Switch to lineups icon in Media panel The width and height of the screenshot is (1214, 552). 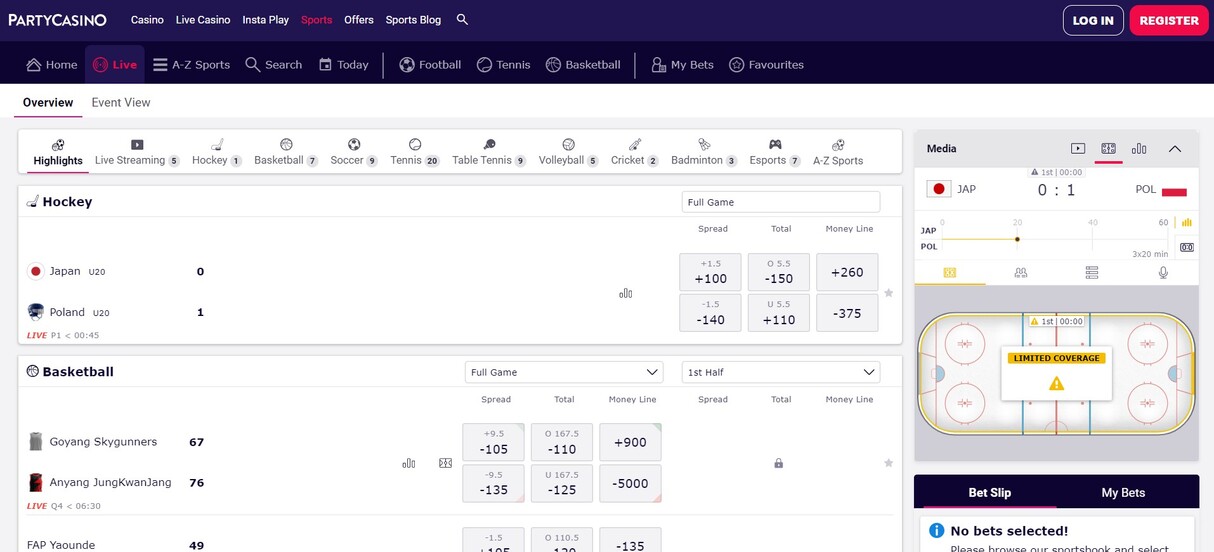point(1021,272)
